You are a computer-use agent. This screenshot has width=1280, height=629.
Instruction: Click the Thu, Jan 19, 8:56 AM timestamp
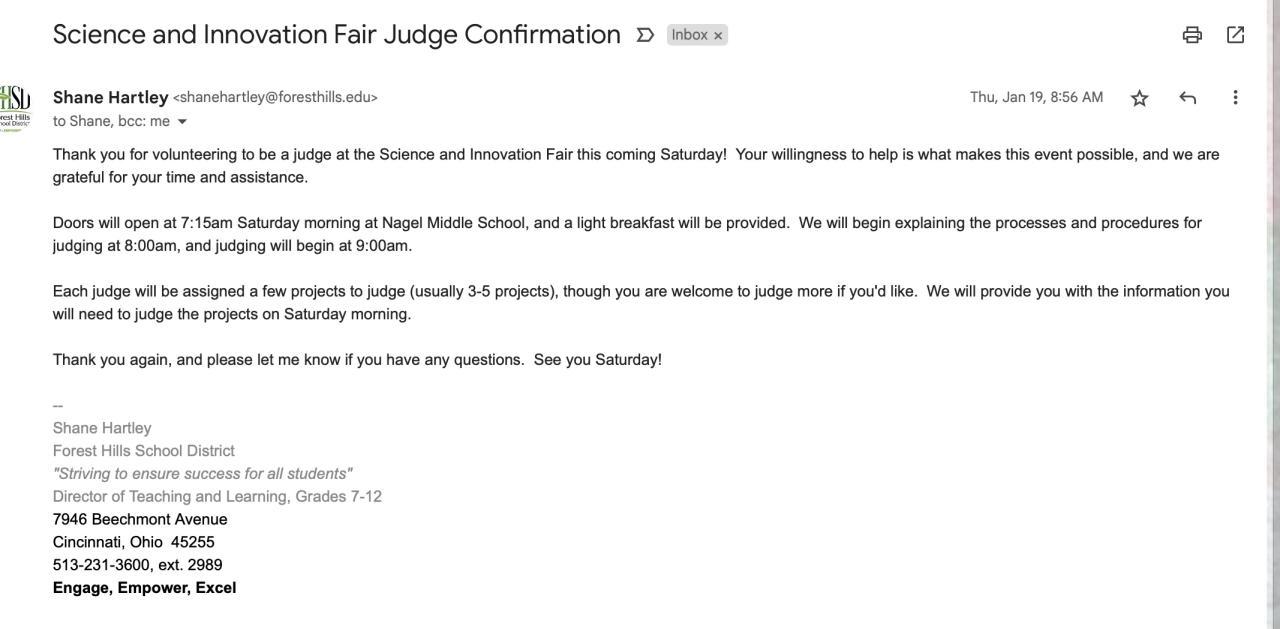(1036, 97)
